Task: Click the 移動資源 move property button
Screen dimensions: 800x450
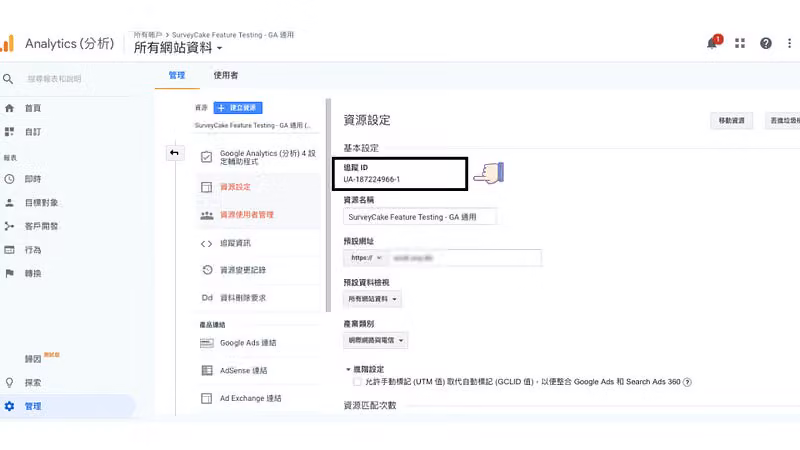Action: tap(732, 120)
